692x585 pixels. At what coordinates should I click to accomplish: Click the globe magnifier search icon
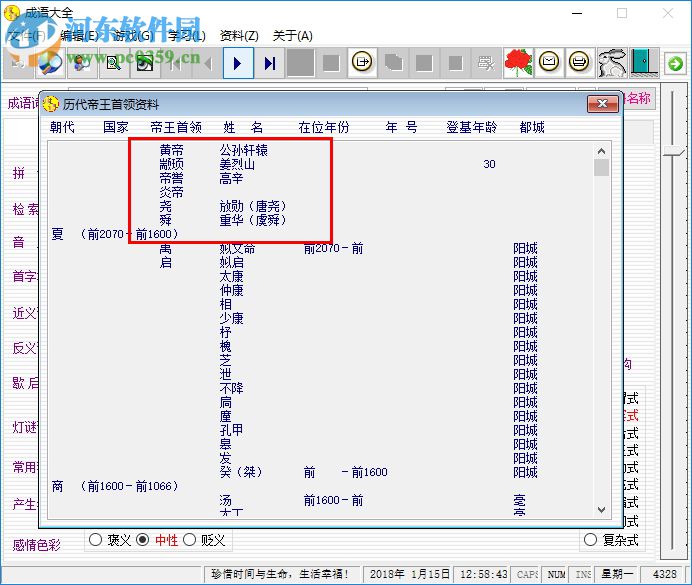point(50,64)
